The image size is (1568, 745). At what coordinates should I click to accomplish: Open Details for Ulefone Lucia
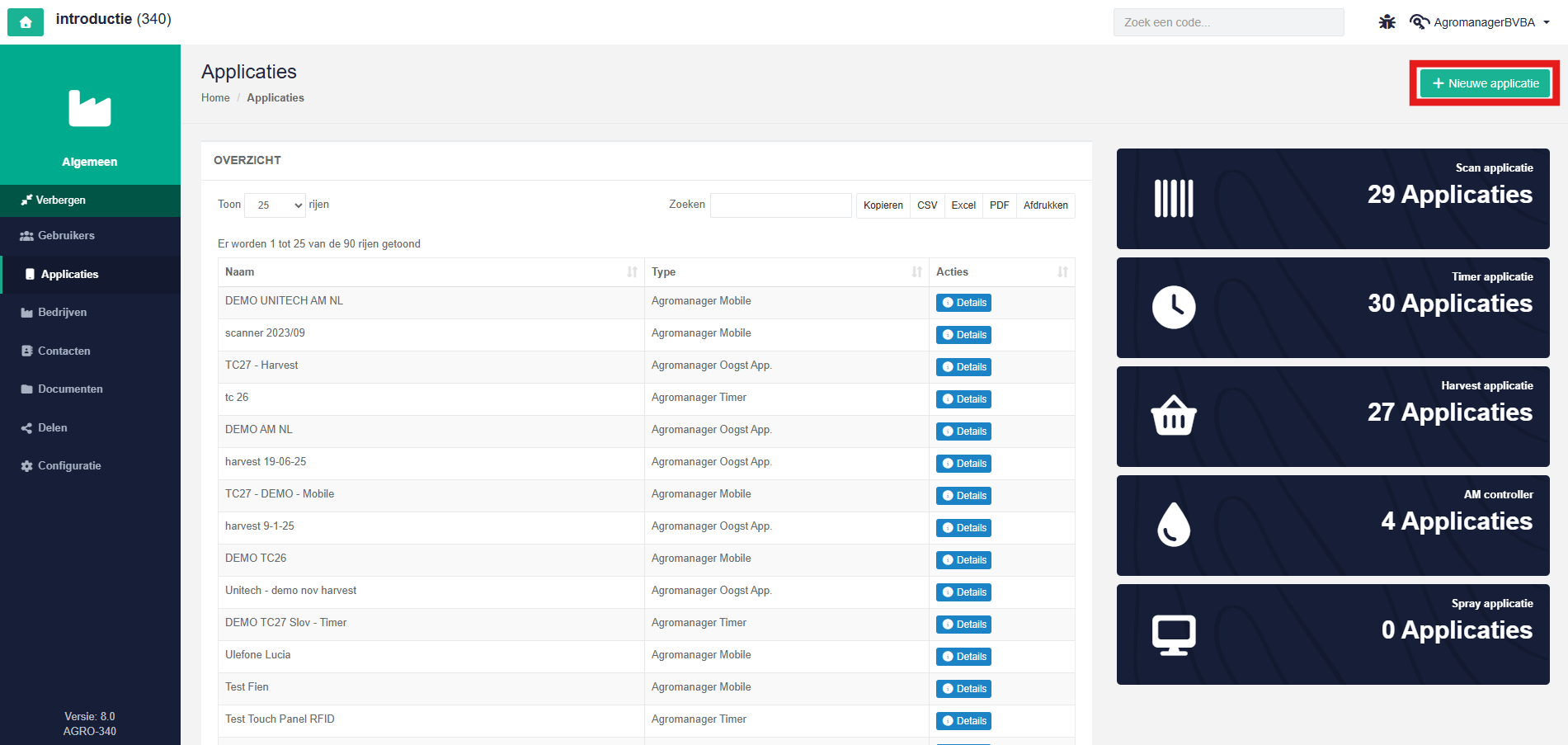(x=963, y=657)
